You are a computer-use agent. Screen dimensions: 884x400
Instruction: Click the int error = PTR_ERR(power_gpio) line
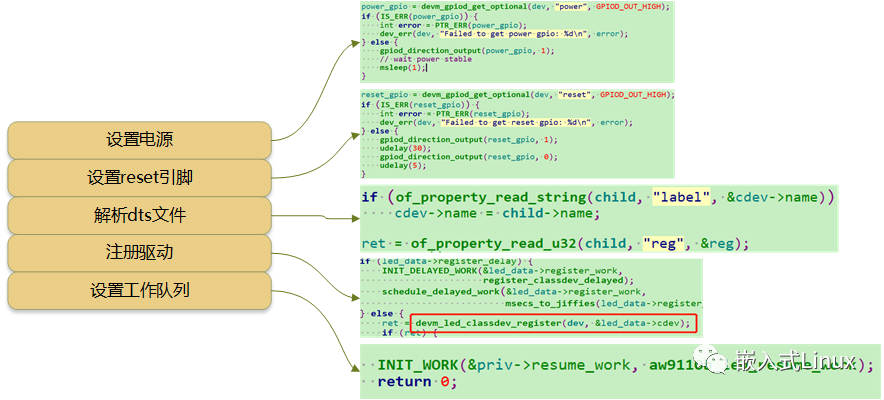click(x=453, y=24)
